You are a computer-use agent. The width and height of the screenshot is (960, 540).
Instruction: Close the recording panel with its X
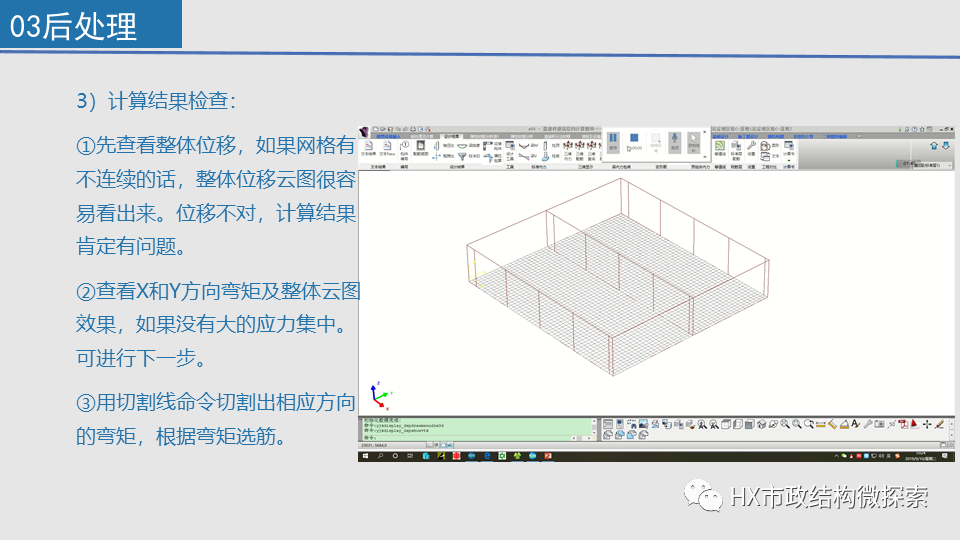705,132
